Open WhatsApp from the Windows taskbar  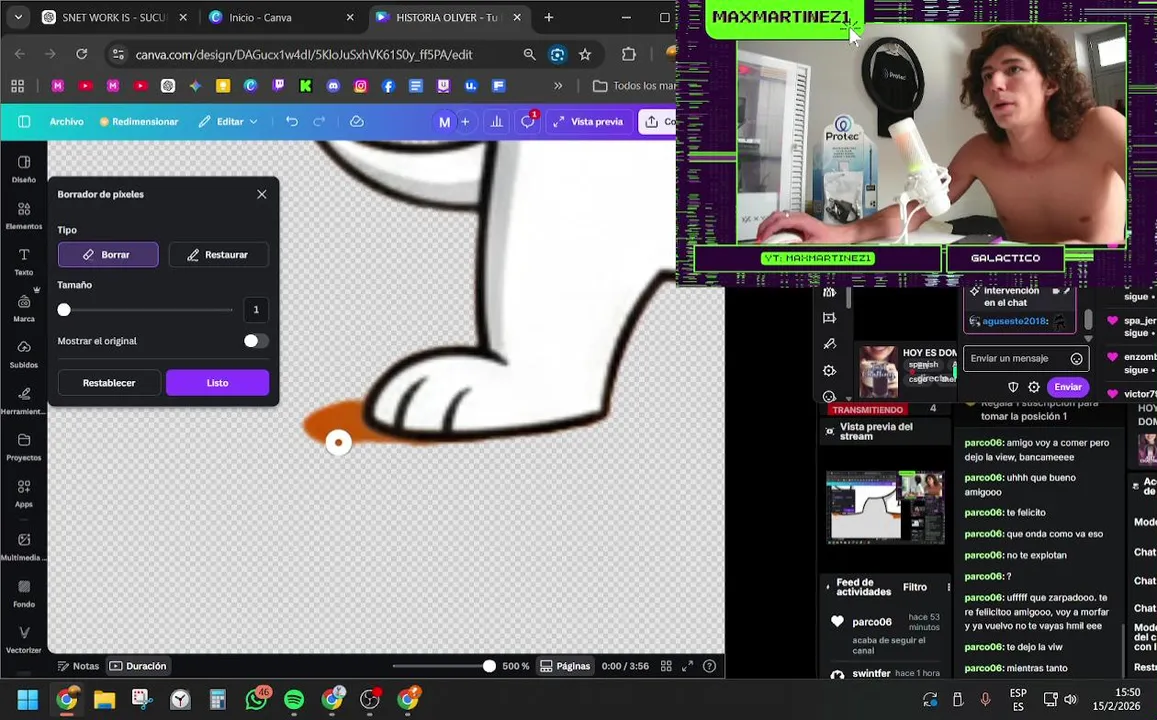pos(257,699)
